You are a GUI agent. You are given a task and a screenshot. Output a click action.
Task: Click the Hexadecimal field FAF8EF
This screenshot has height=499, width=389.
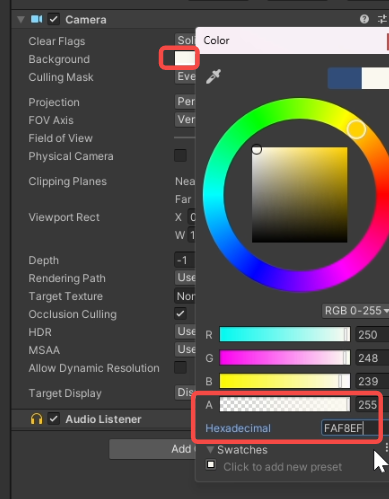pyautogui.click(x=355, y=428)
